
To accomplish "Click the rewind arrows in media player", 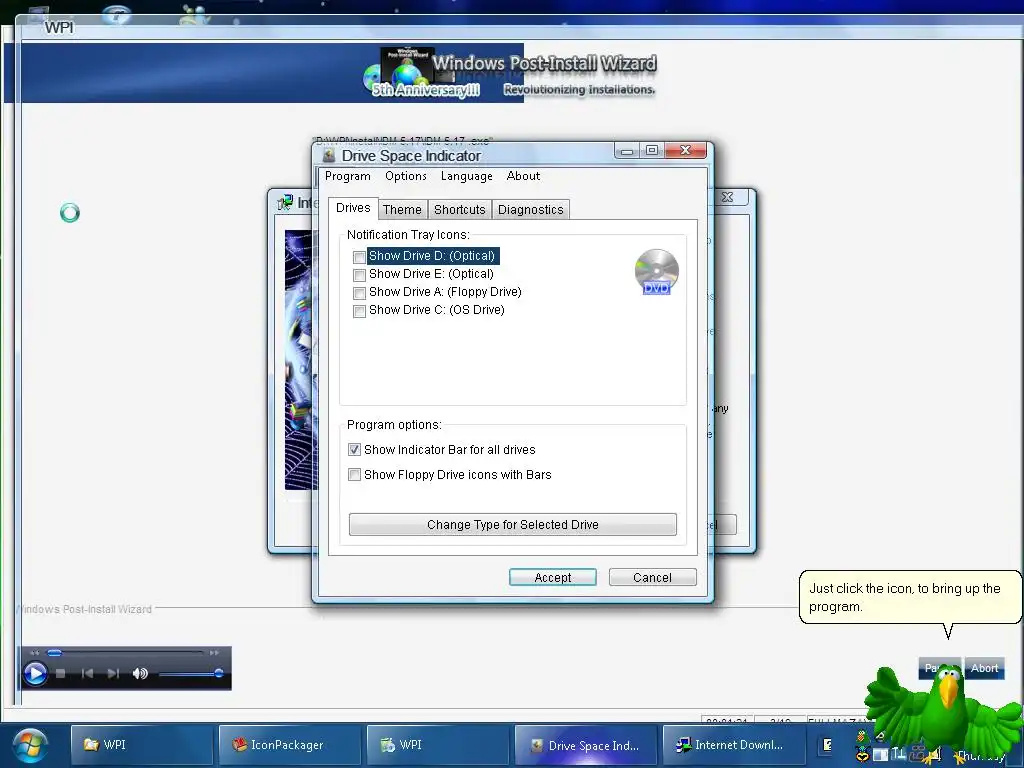I will (x=35, y=652).
